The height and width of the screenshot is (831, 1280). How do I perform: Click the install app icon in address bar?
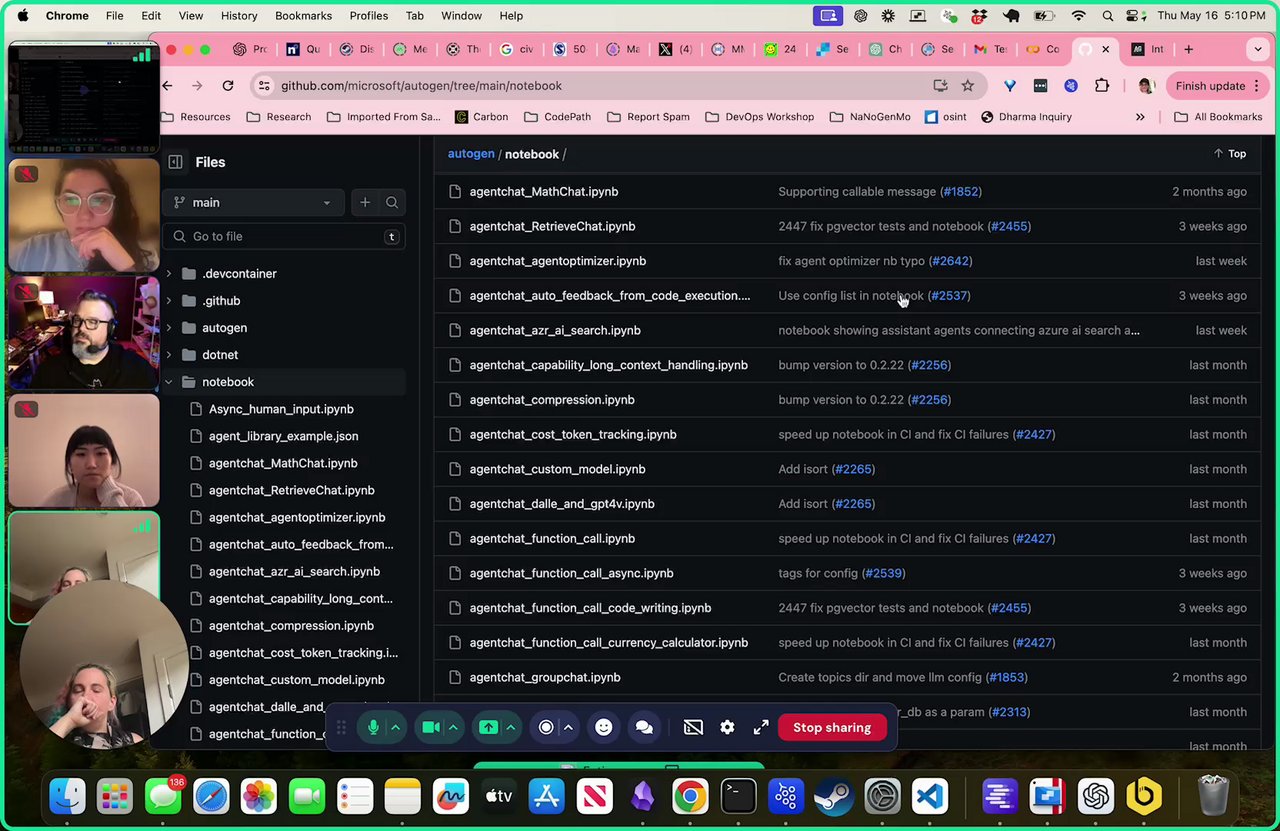(940, 86)
